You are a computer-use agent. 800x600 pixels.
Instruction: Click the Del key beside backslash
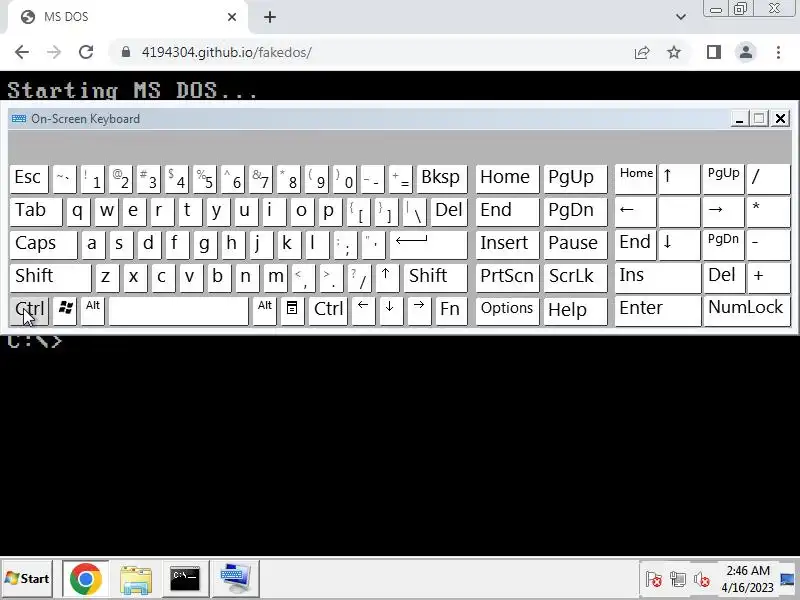coord(449,211)
